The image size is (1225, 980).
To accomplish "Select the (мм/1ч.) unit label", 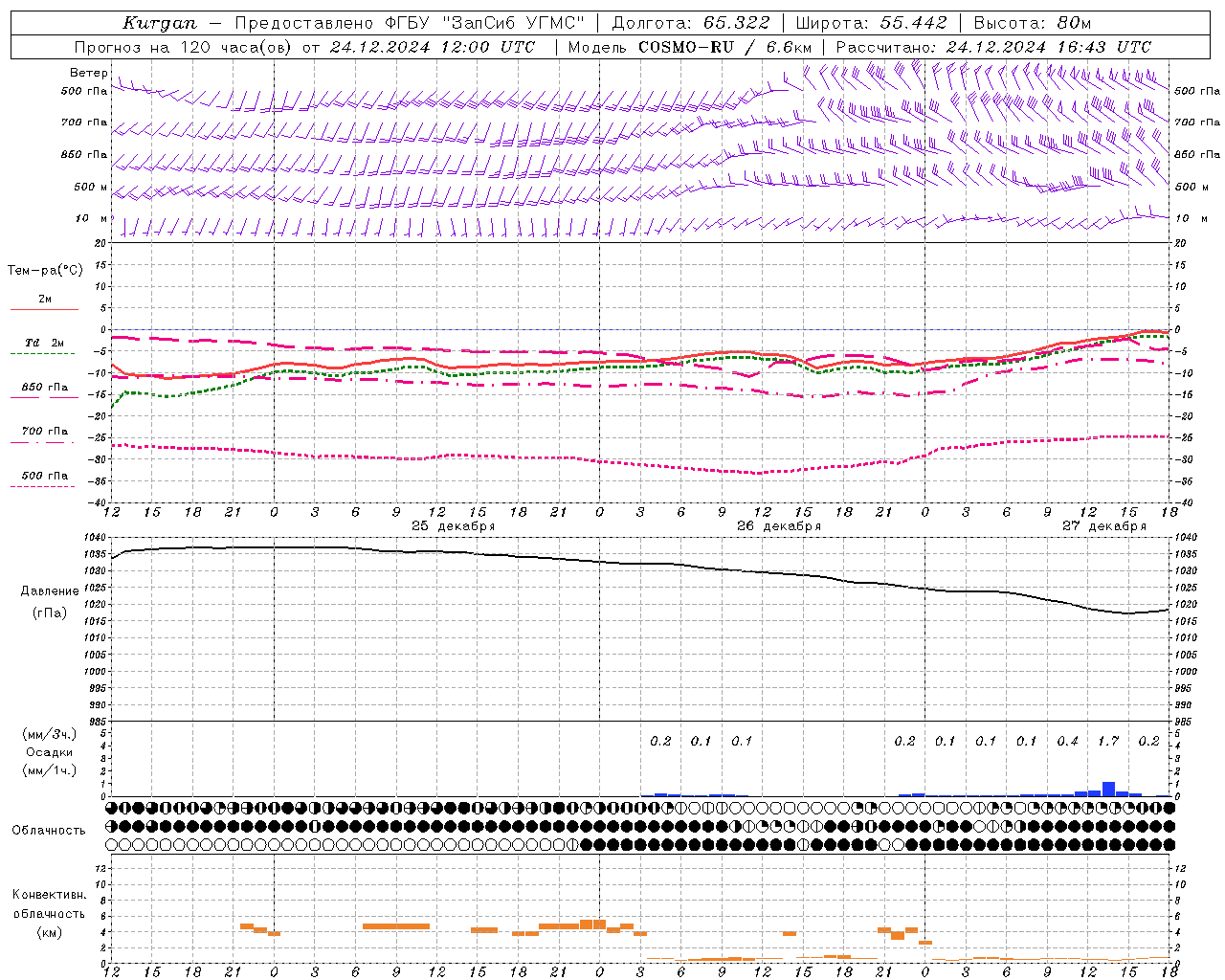I will point(50,770).
